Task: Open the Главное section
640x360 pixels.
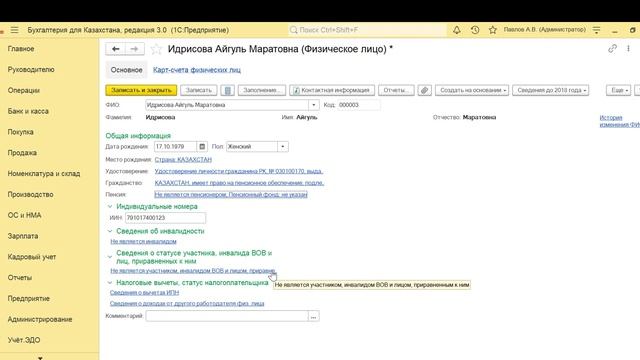Action: tap(21, 49)
